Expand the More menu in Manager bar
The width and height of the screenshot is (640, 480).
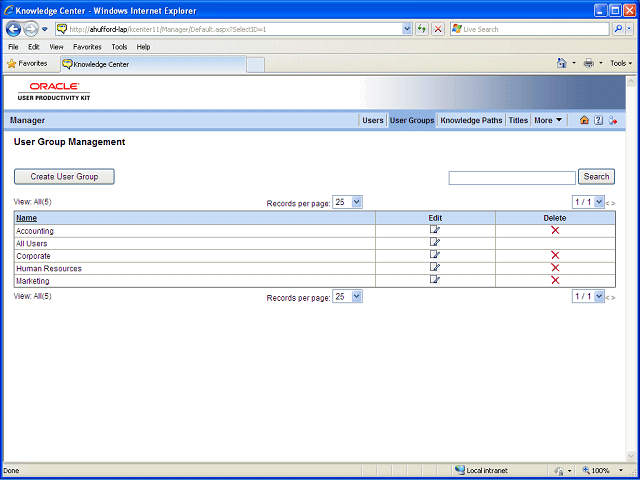tap(548, 120)
